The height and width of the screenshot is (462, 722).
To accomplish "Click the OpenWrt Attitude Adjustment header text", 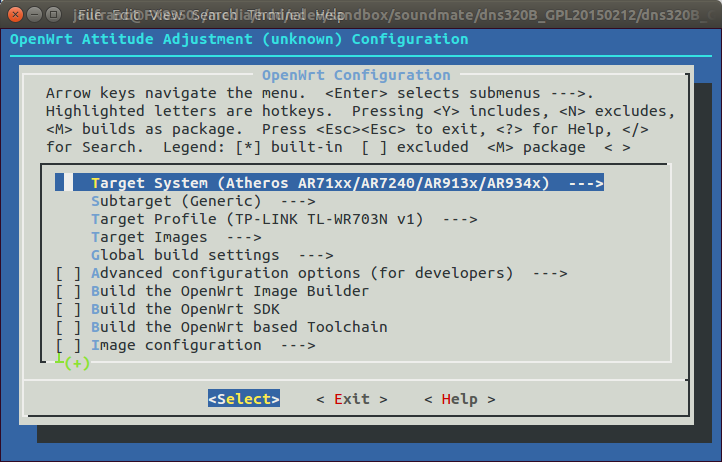I will (x=239, y=39).
